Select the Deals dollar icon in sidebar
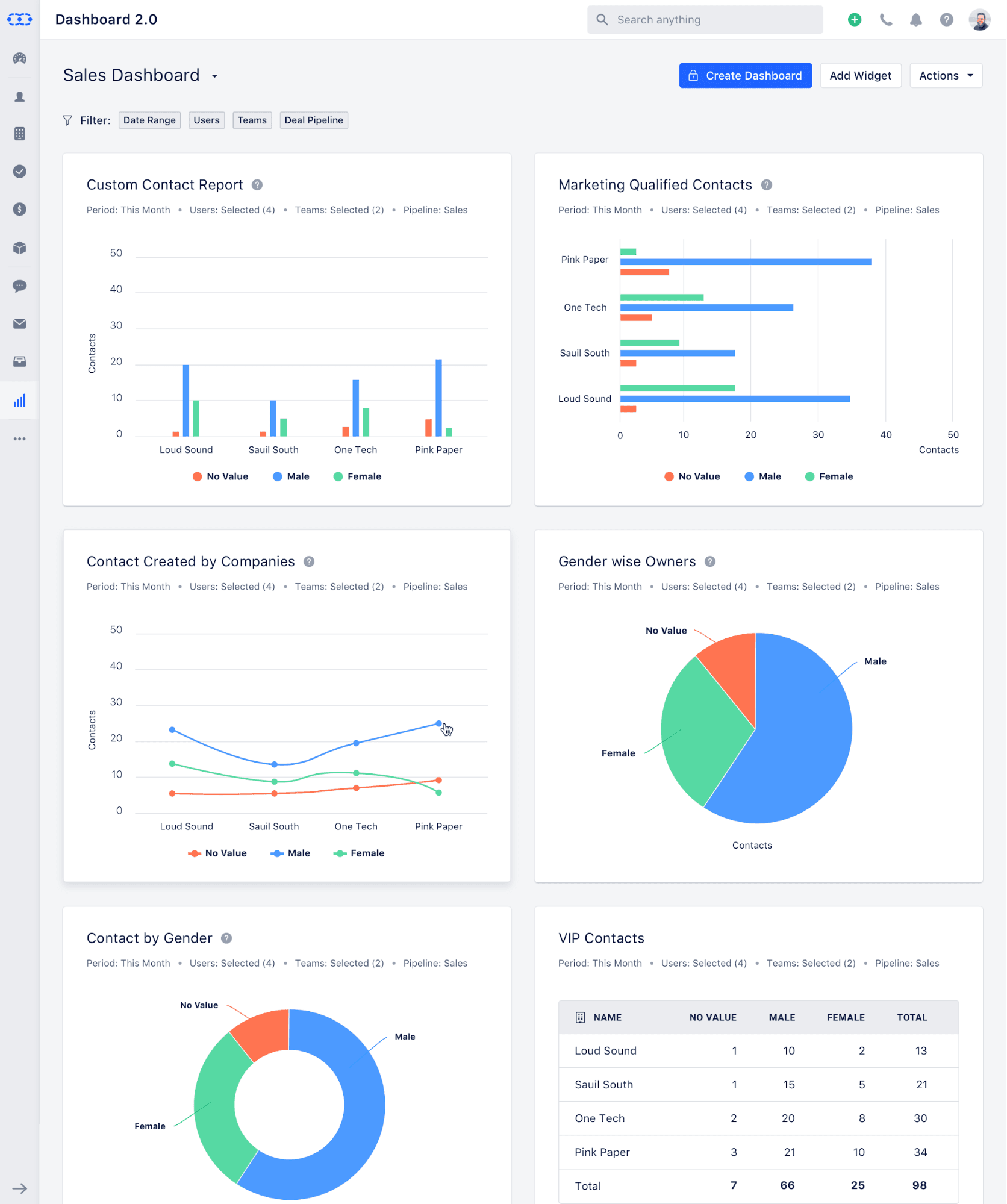This screenshot has height=1204, width=1007. tap(19, 210)
